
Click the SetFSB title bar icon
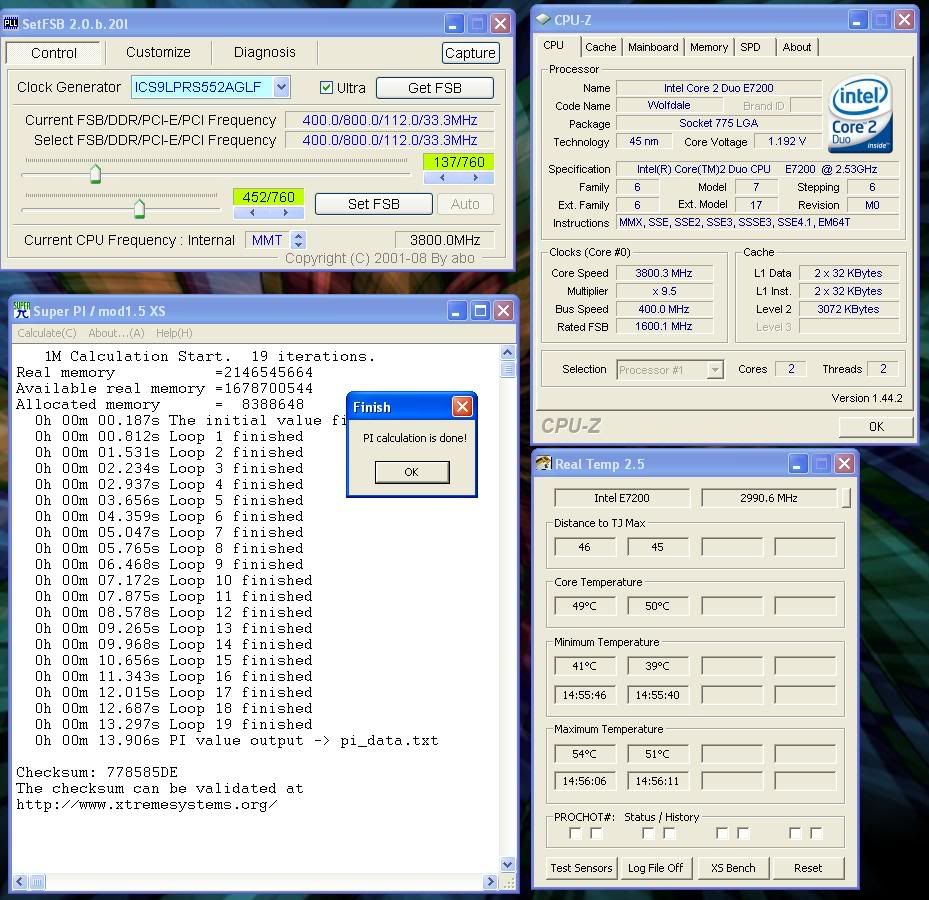pyautogui.click(x=11, y=24)
